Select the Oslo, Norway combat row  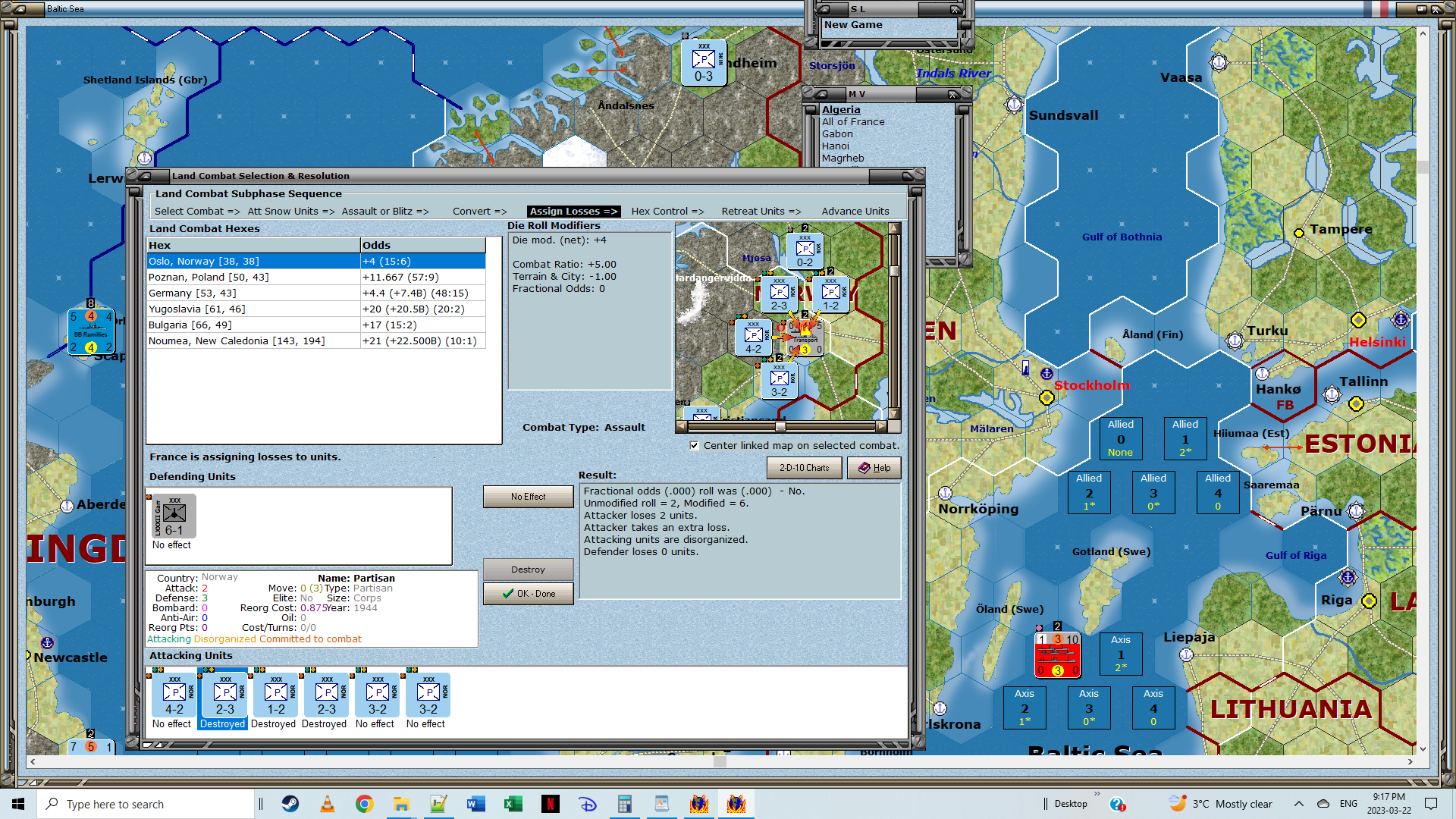[x=316, y=262]
